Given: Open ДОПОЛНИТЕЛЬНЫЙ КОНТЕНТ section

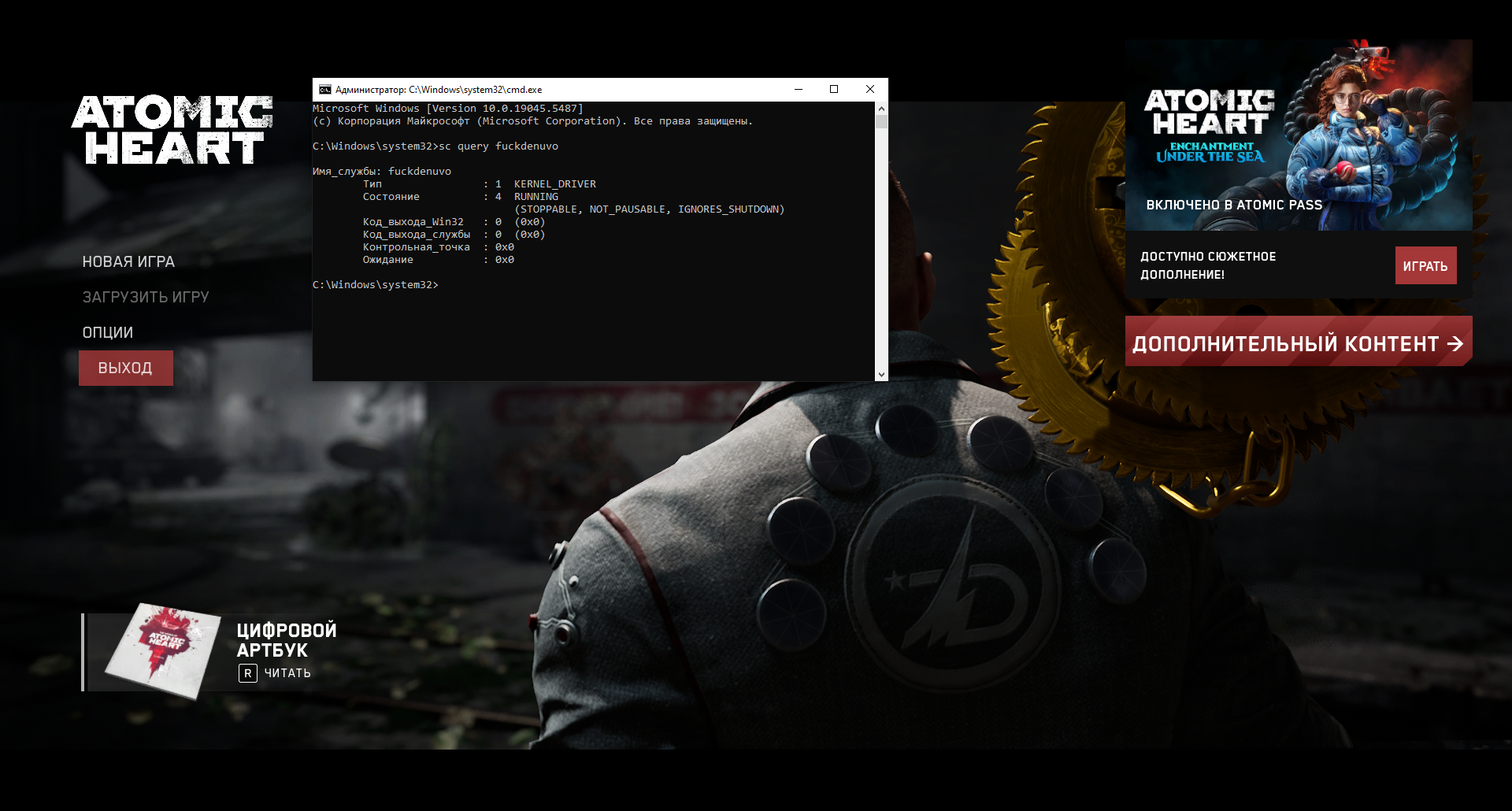Looking at the screenshot, I should click(x=1299, y=342).
